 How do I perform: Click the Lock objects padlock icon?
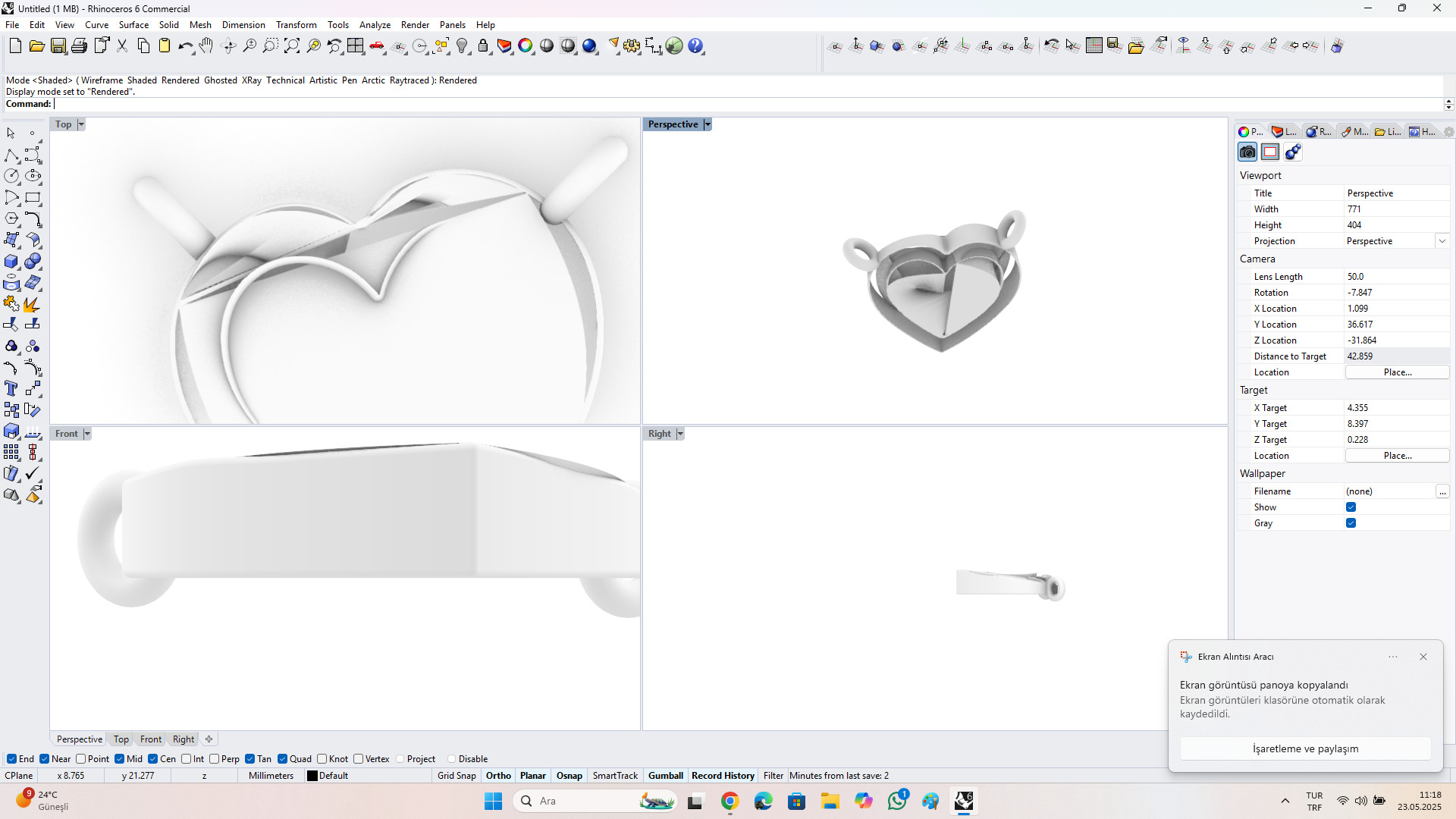[x=483, y=46]
